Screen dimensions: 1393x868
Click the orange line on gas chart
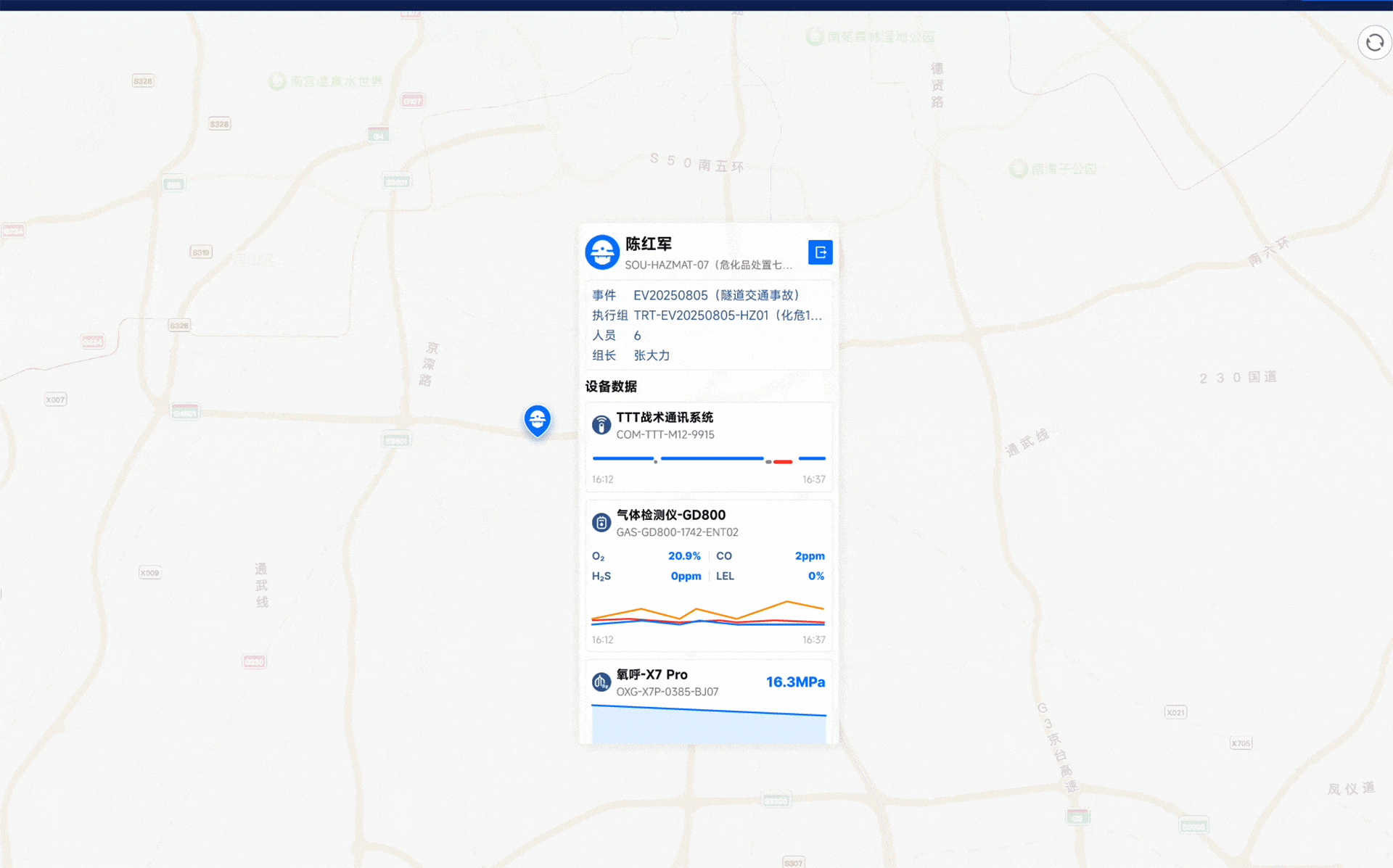[x=786, y=602]
